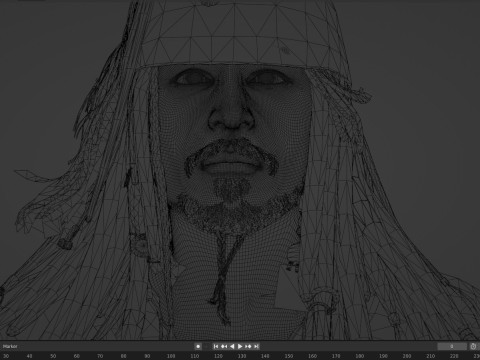Toggle the auto keying record button
Viewport: 480px width, 360px height.
(x=198, y=346)
